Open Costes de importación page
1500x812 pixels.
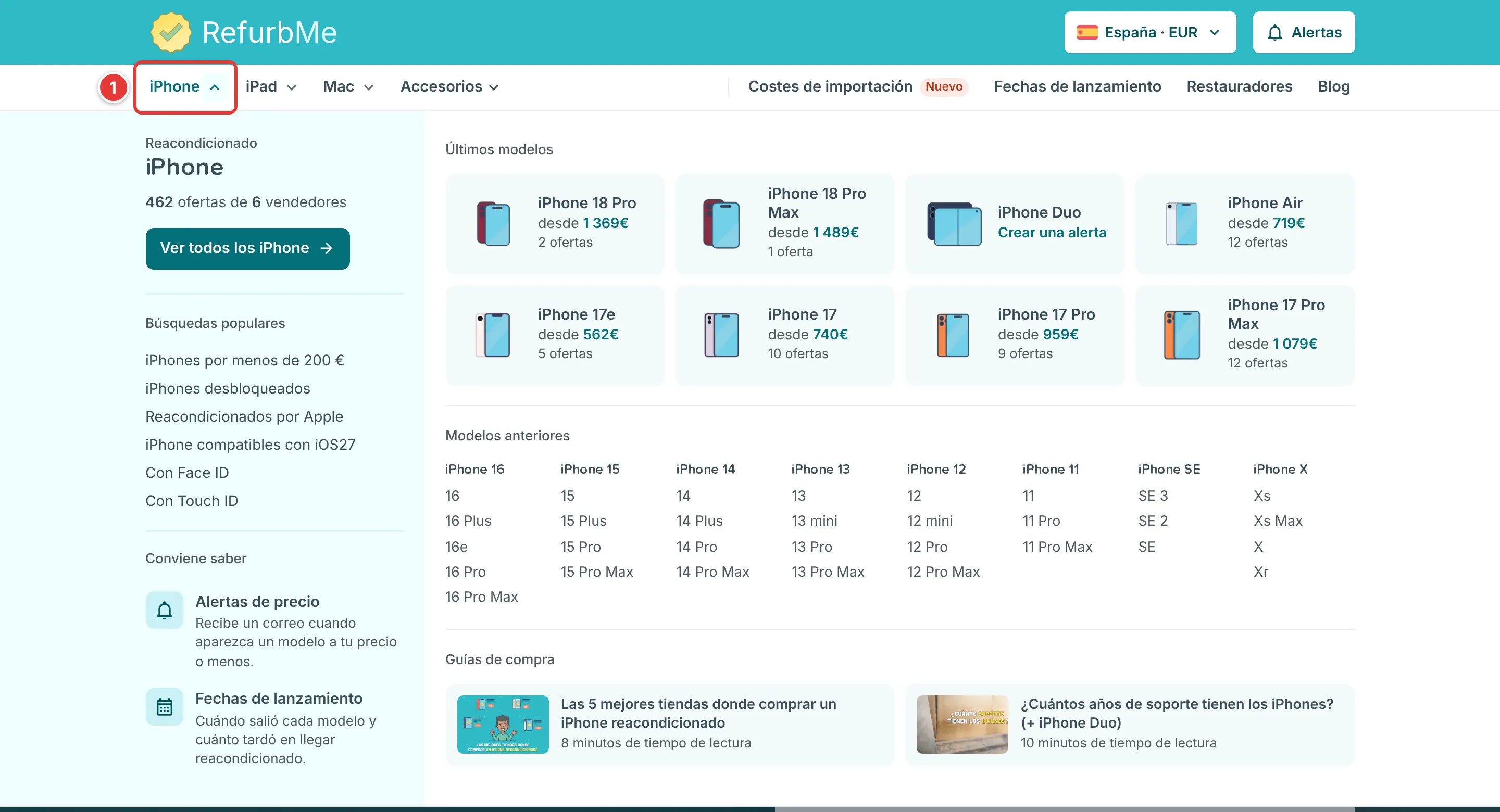pos(830,86)
